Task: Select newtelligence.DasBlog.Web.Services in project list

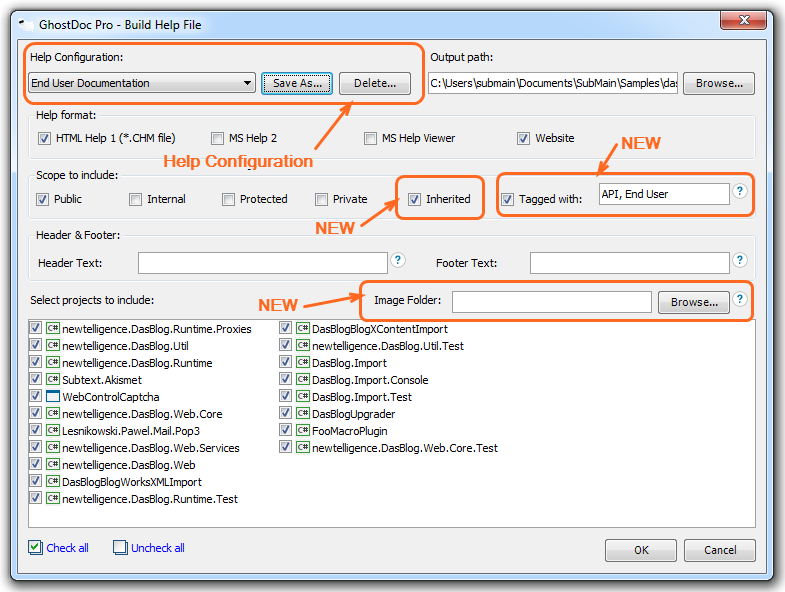Action: tap(150, 448)
